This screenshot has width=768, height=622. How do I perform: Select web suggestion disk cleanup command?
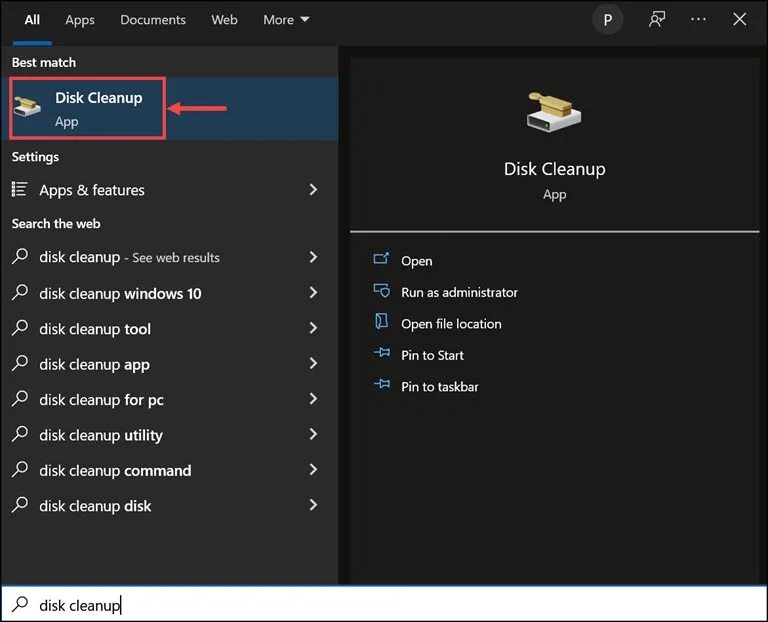169,470
